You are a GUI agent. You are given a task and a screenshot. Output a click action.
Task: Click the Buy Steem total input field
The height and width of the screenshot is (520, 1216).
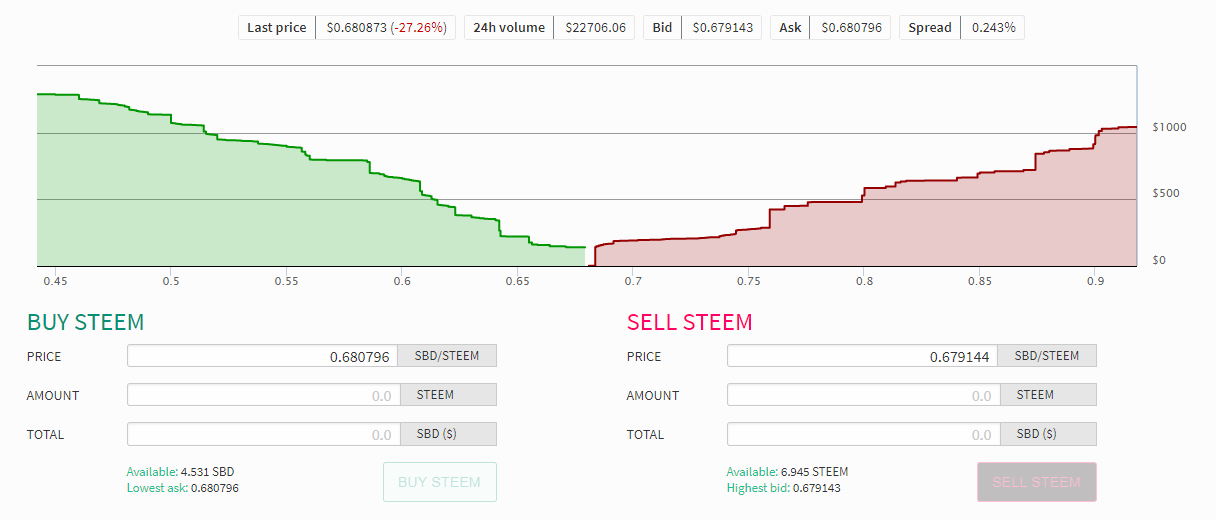point(264,434)
